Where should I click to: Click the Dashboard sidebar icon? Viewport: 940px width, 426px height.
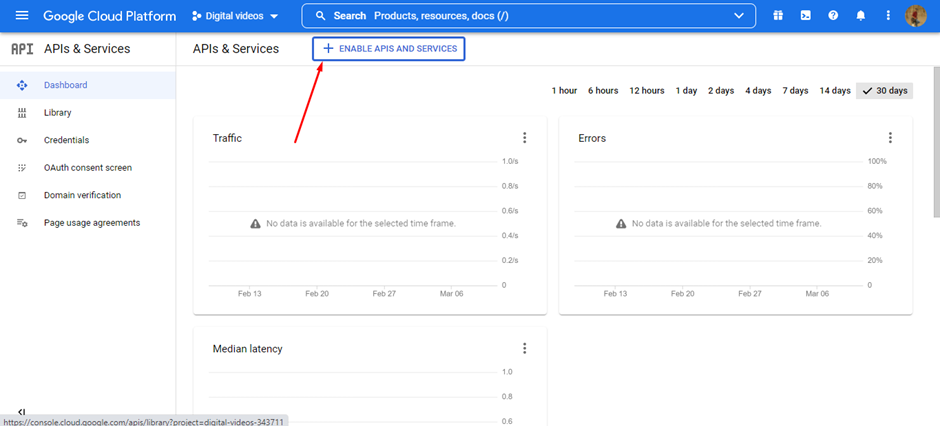click(22, 85)
